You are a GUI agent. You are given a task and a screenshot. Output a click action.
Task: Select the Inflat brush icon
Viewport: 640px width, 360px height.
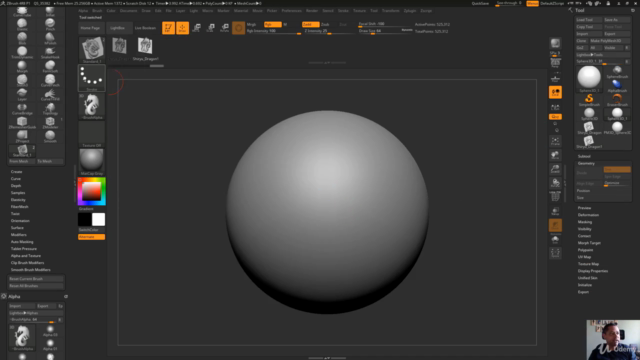point(50,11)
